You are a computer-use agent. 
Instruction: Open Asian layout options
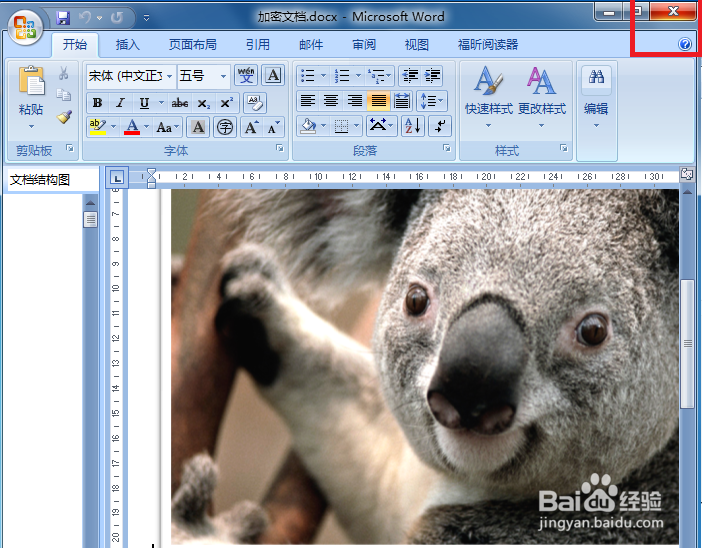[381, 126]
